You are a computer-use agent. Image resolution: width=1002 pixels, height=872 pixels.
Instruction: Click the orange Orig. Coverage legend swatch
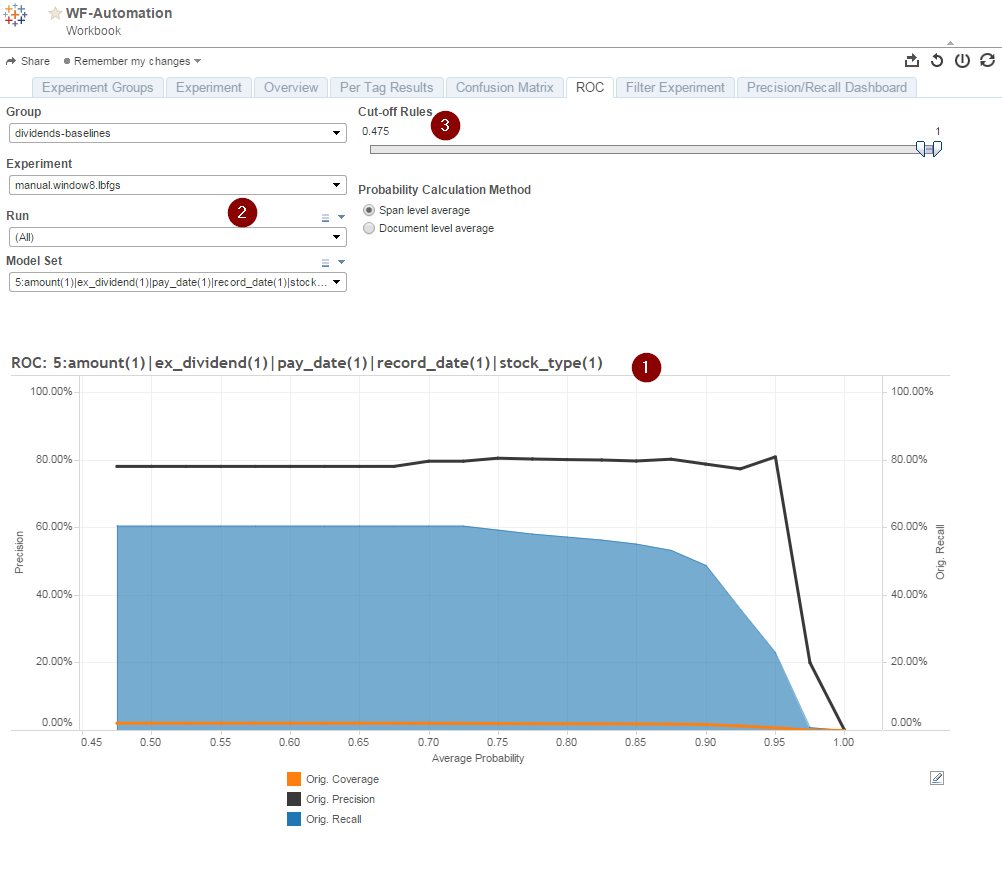point(294,779)
